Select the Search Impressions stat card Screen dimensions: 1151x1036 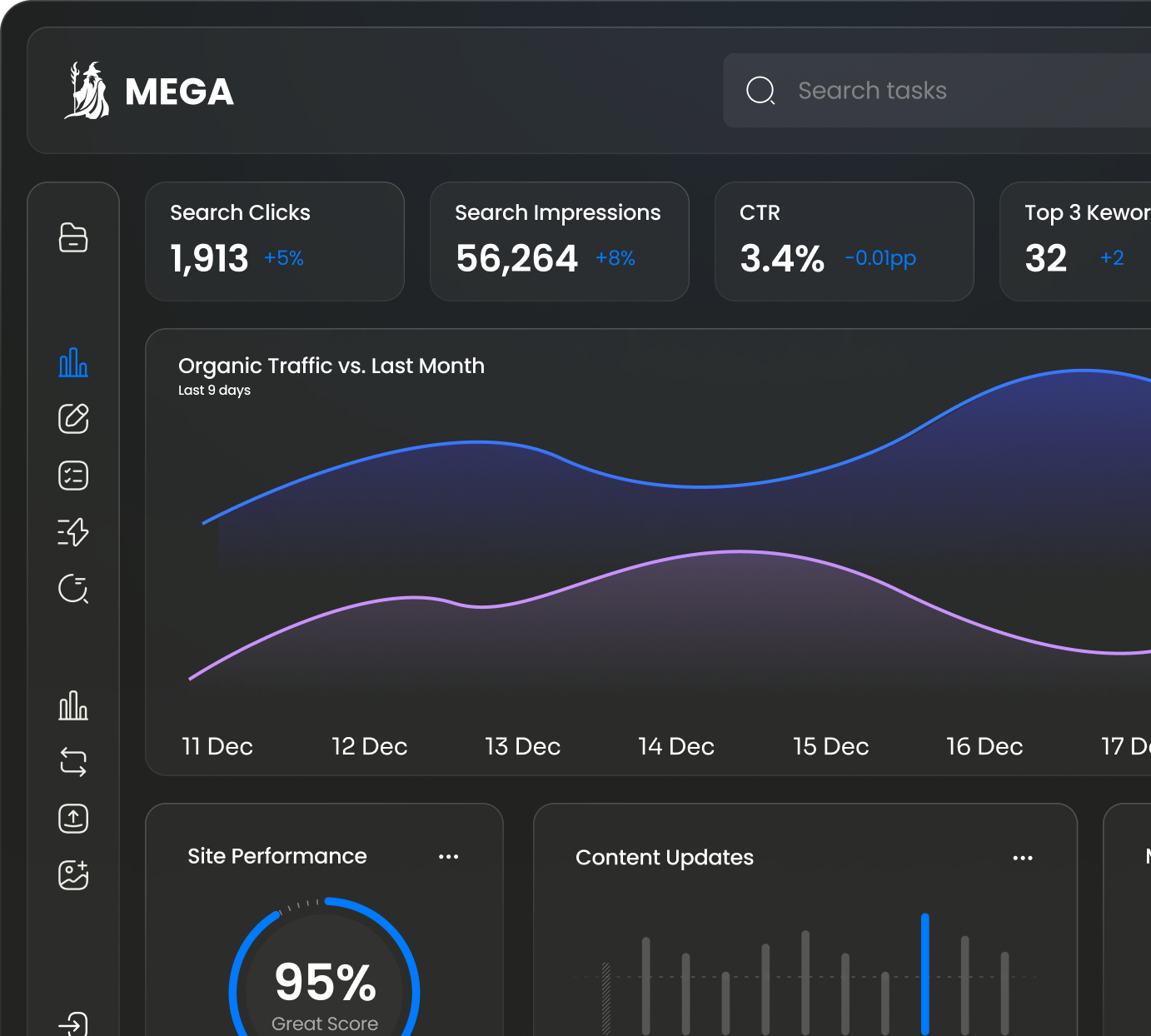(559, 242)
